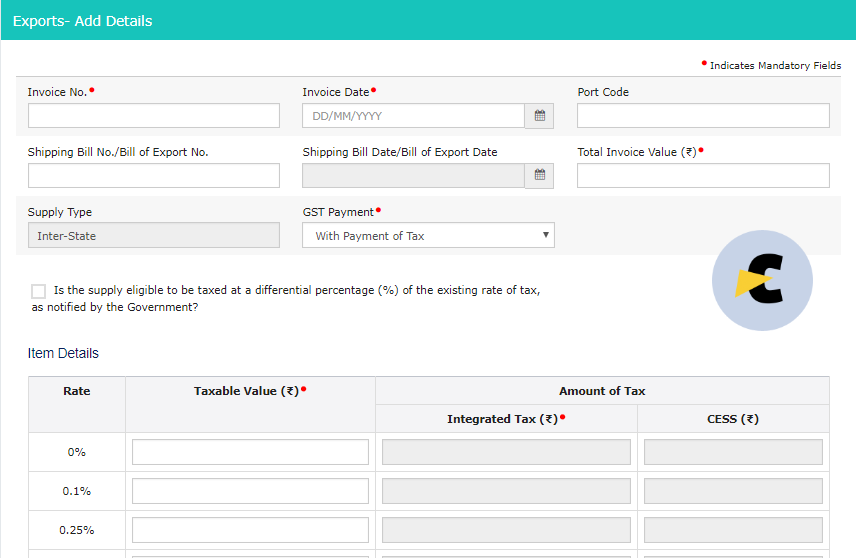Image resolution: width=856 pixels, height=558 pixels.
Task: Click Taxable Value field for 0.25% rate
Action: 250,530
